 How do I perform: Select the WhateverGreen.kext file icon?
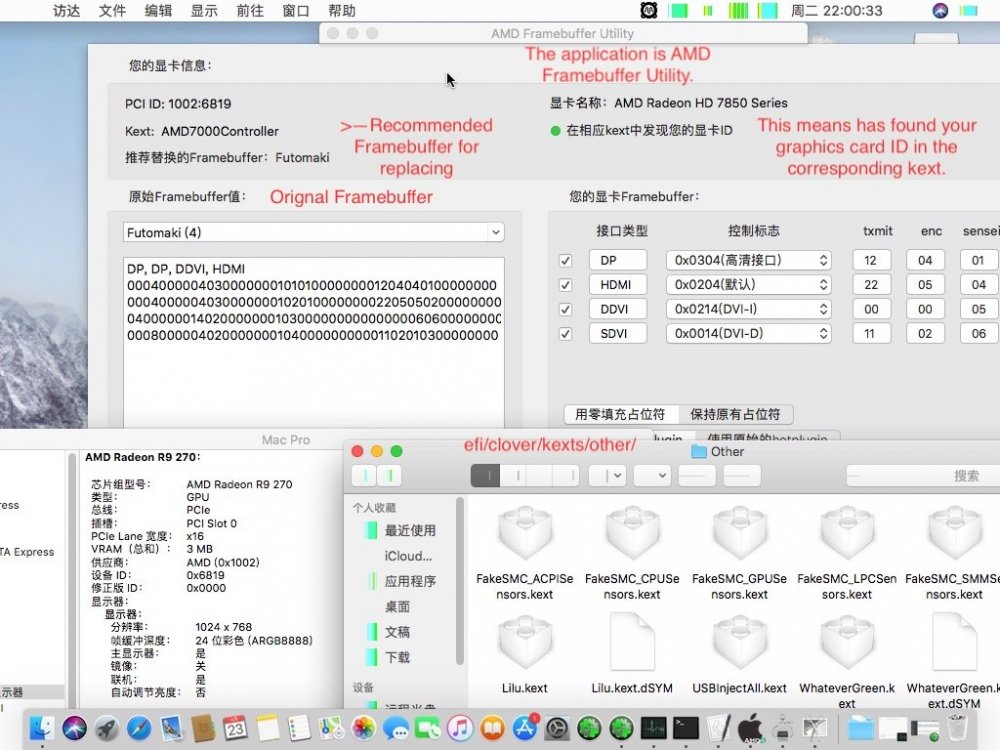[847, 643]
